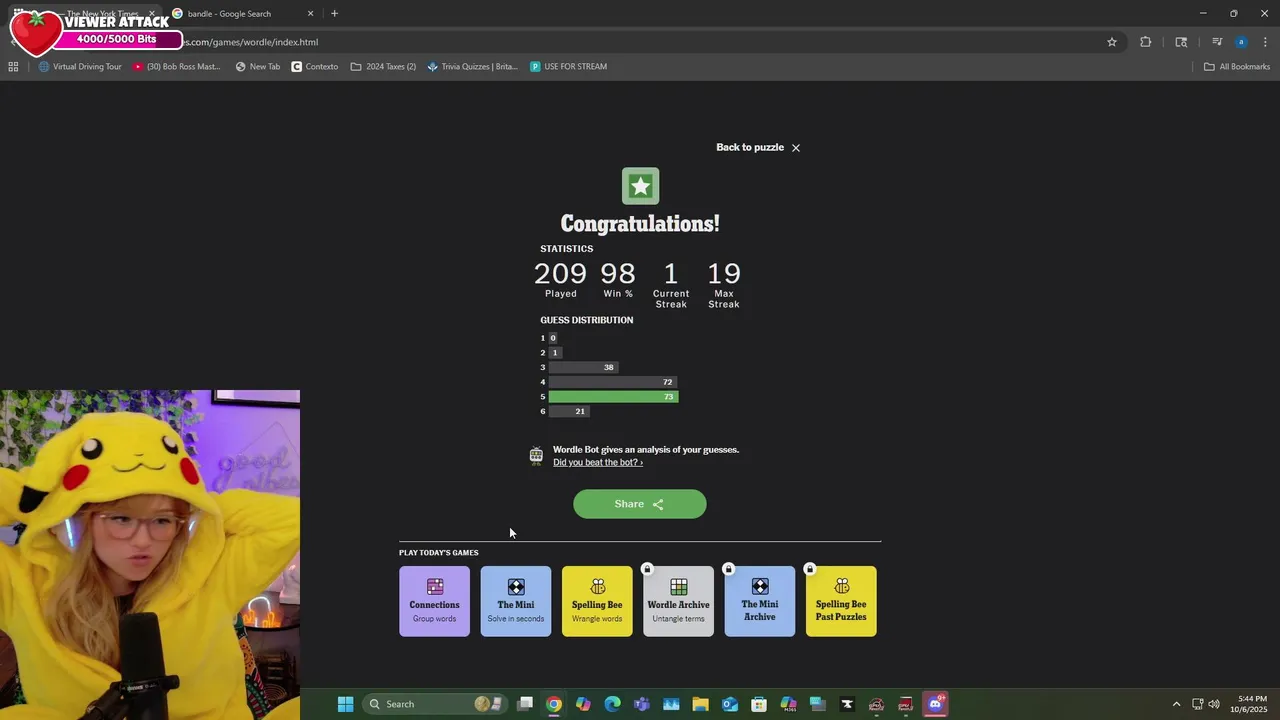The height and width of the screenshot is (720, 1280).
Task: Open the New Tab bookmark
Action: (258, 67)
